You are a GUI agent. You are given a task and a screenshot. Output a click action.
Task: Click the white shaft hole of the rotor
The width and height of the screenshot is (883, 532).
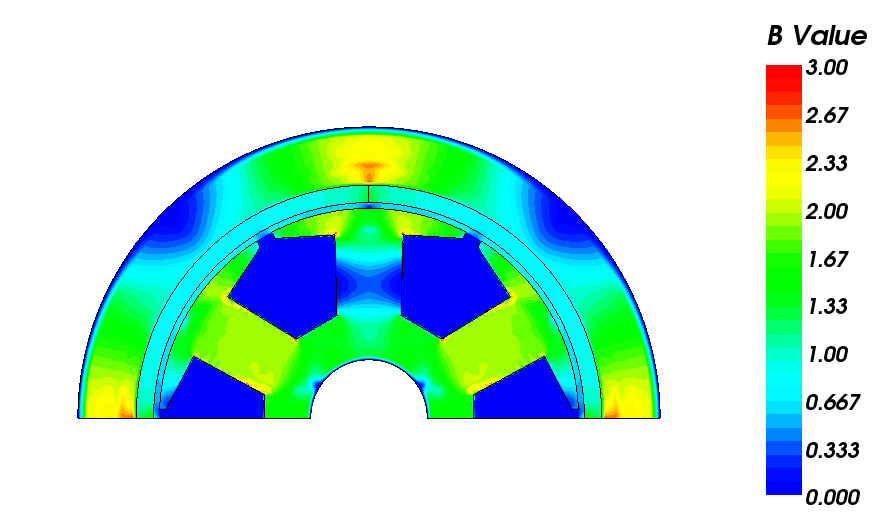[369, 392]
